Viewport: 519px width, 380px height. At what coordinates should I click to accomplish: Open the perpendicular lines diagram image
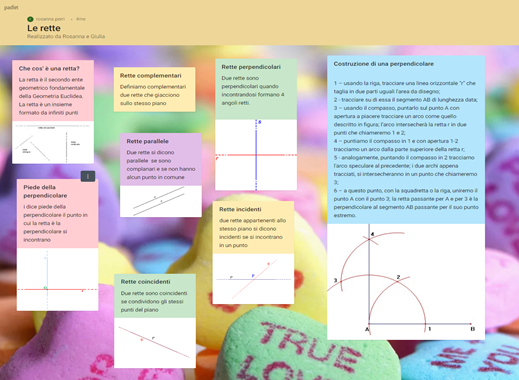256,155
